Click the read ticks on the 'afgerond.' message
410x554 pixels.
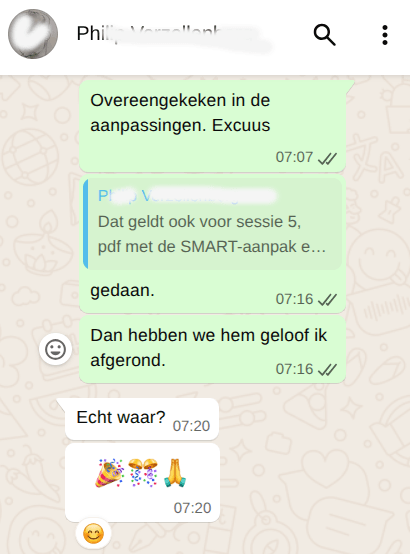(327, 370)
